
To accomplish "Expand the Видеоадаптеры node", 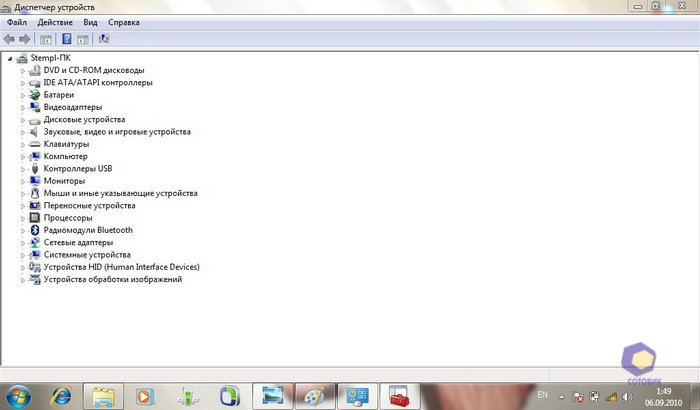I will [x=22, y=107].
